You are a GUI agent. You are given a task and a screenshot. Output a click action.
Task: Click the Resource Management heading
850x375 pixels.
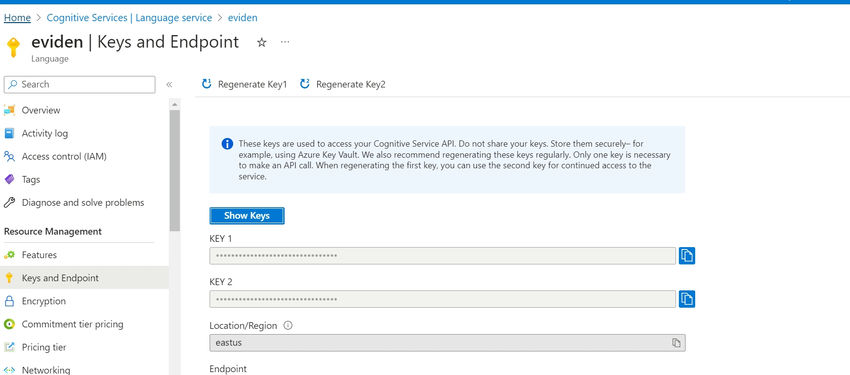point(53,231)
